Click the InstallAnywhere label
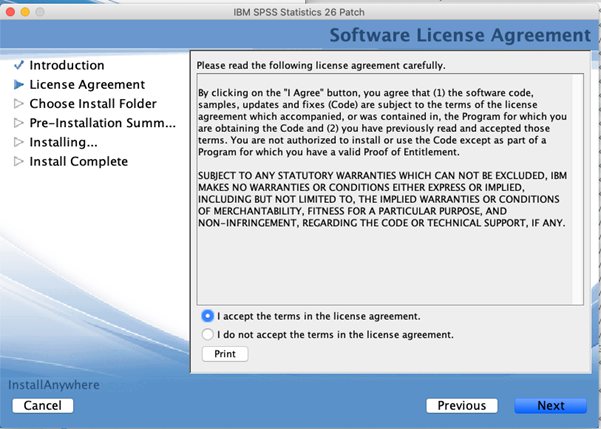The image size is (601, 429). tap(54, 385)
